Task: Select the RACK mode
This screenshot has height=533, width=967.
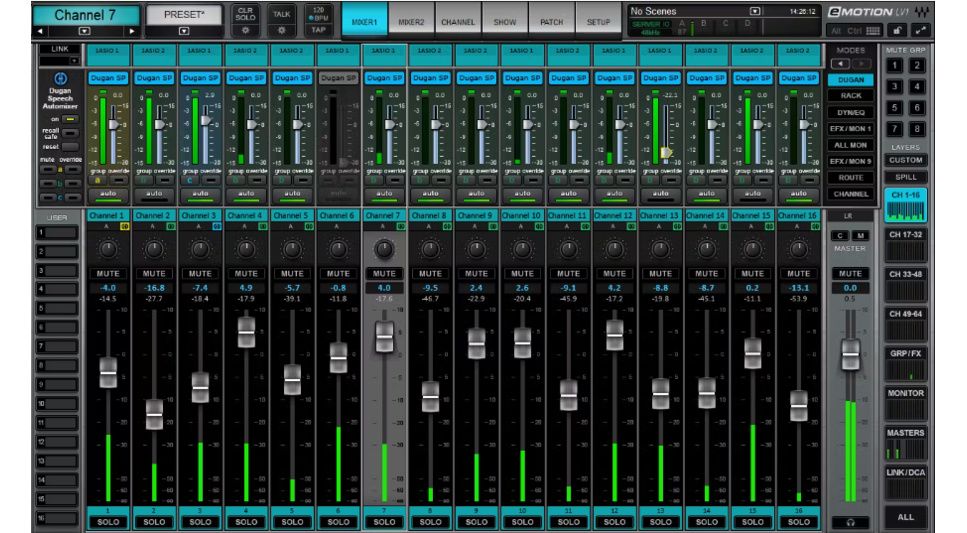Action: coord(850,96)
